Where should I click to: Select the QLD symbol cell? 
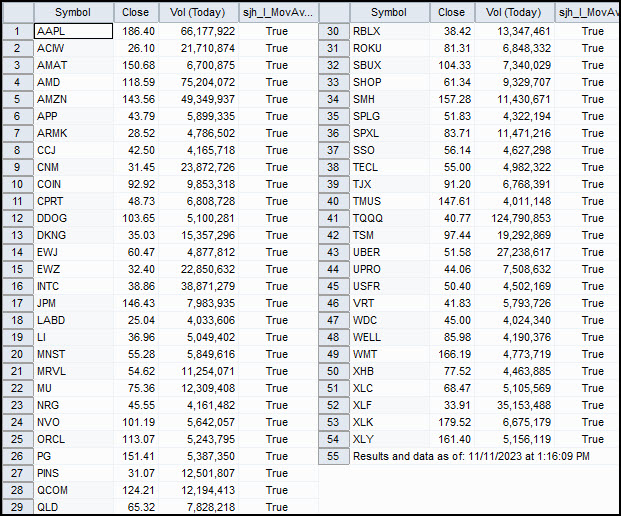point(74,507)
